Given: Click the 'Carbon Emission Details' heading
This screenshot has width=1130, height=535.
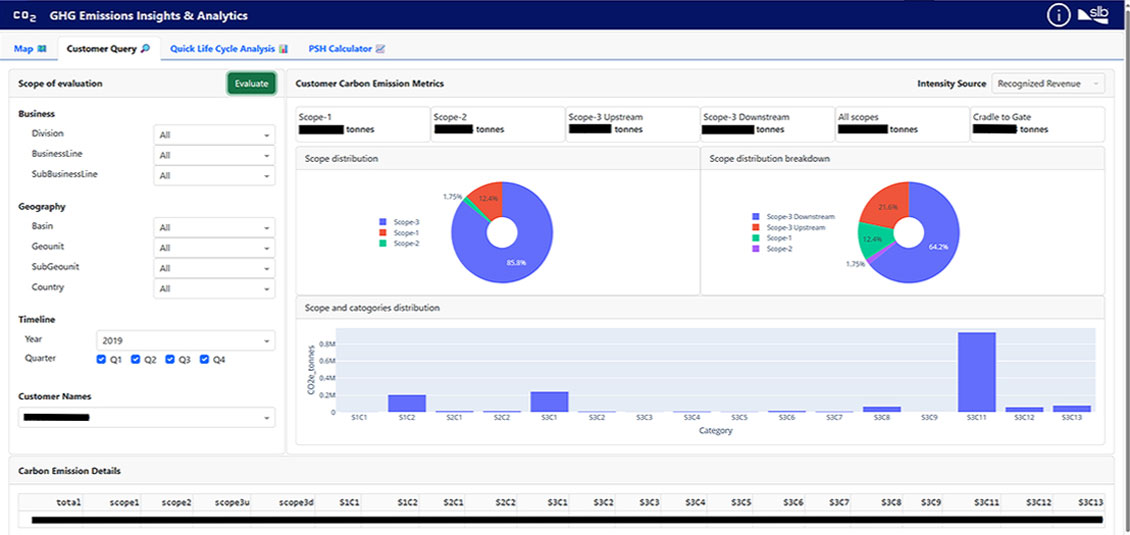Looking at the screenshot, I should (x=69, y=471).
